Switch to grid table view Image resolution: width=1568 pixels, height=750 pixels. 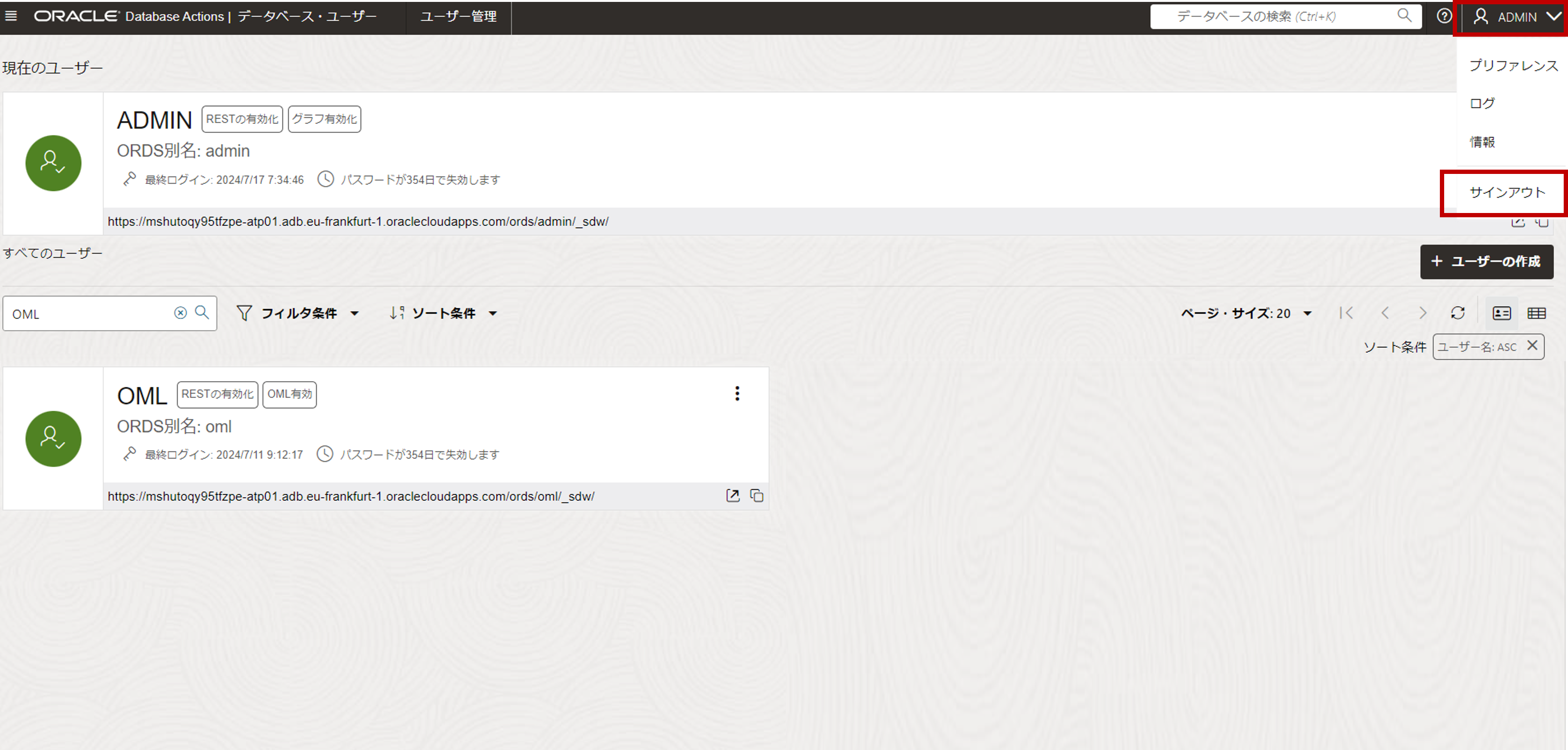click(x=1537, y=313)
